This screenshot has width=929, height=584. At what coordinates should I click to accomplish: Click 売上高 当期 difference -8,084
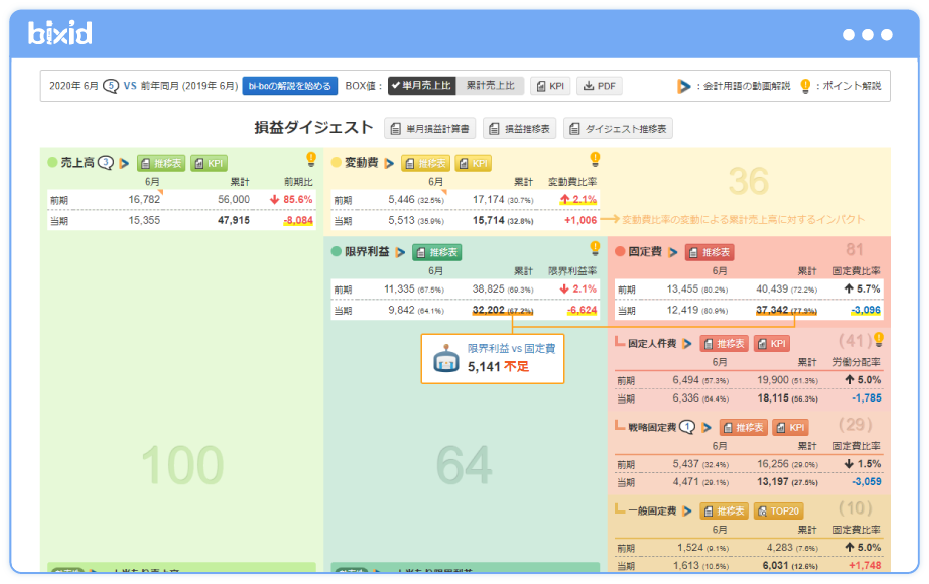click(298, 220)
